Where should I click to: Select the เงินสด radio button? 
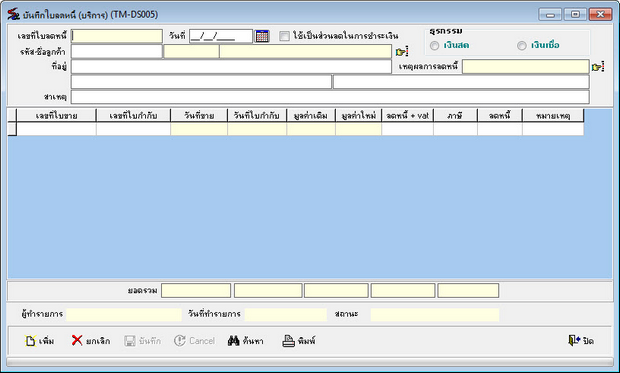pos(435,45)
